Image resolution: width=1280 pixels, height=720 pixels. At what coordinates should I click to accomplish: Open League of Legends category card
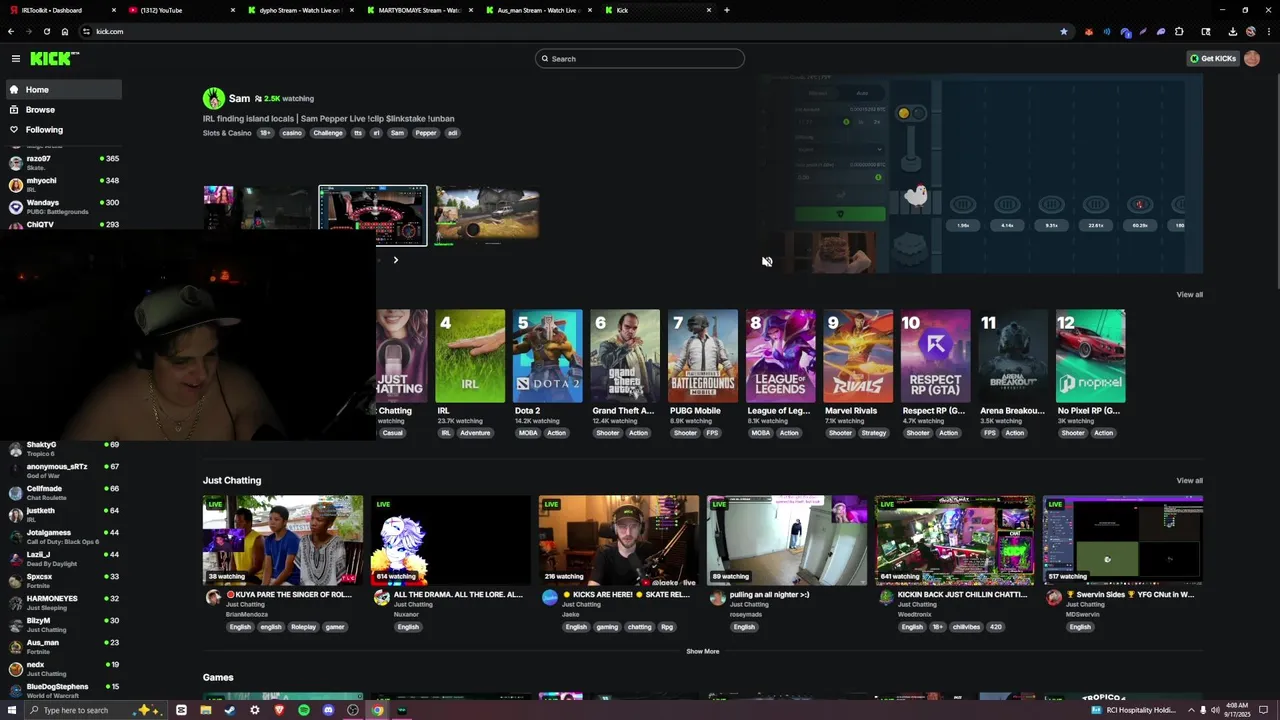(x=780, y=356)
